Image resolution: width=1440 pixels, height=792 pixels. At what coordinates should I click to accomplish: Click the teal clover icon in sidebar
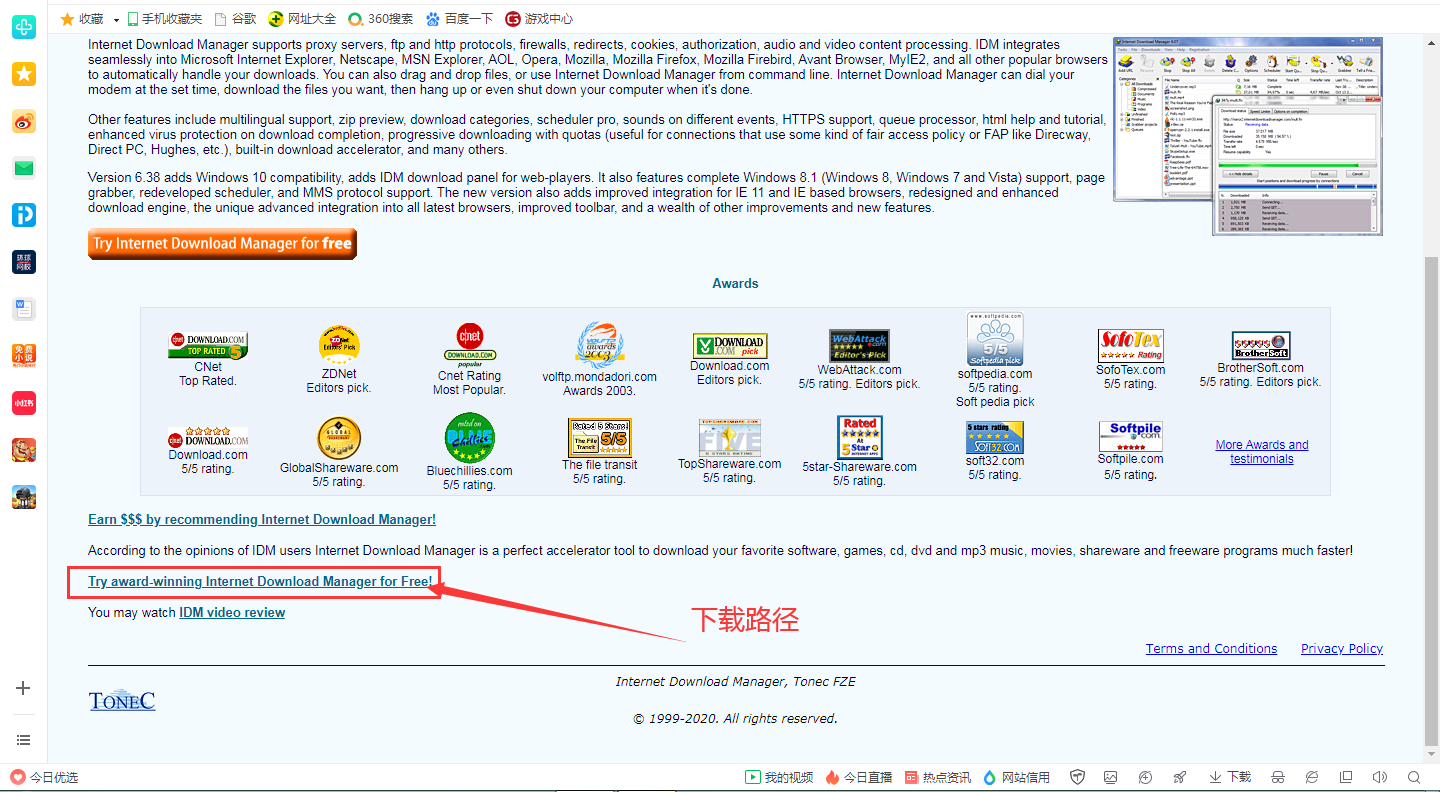[x=24, y=27]
